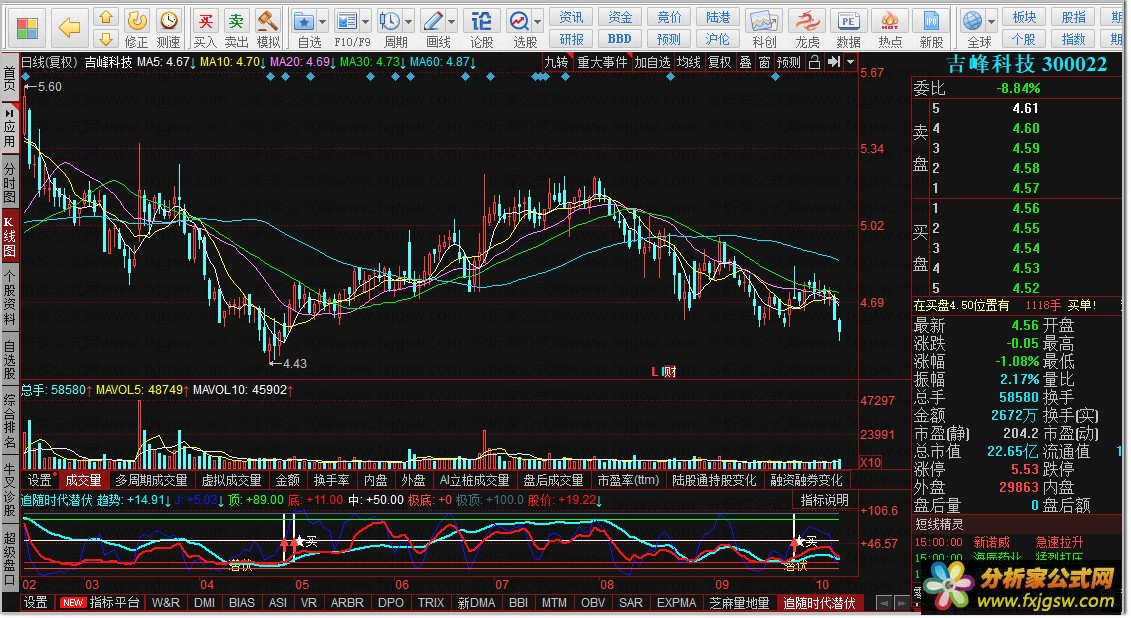Viewport: 1131px width, 618px height.
Task: Open the 新股 IPO icon
Action: point(931,29)
